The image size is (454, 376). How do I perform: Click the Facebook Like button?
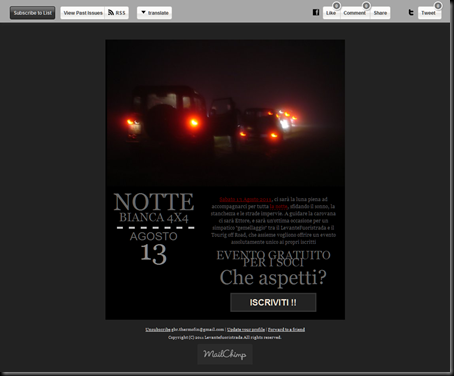(x=331, y=13)
